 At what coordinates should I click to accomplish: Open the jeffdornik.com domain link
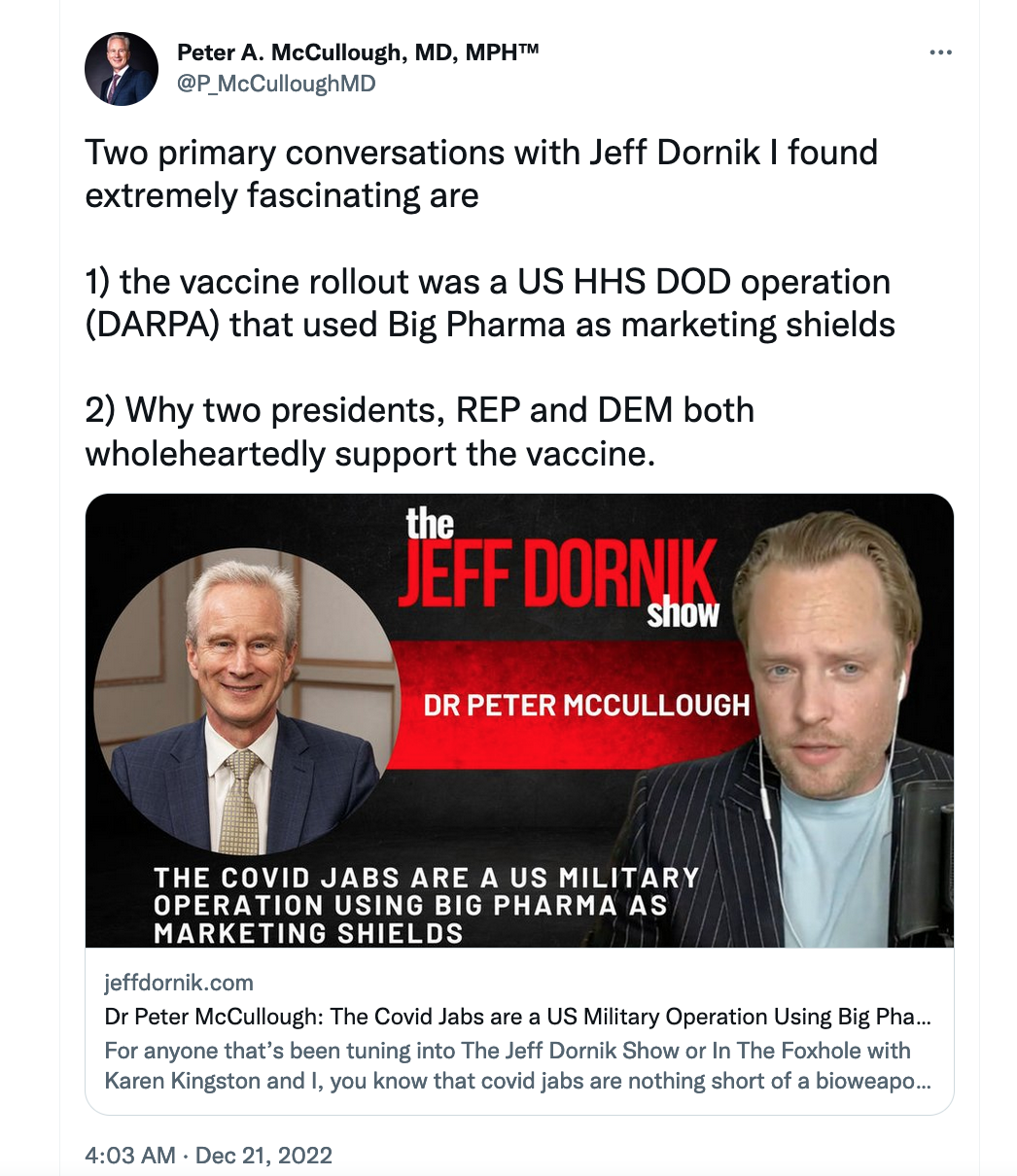pos(179,983)
